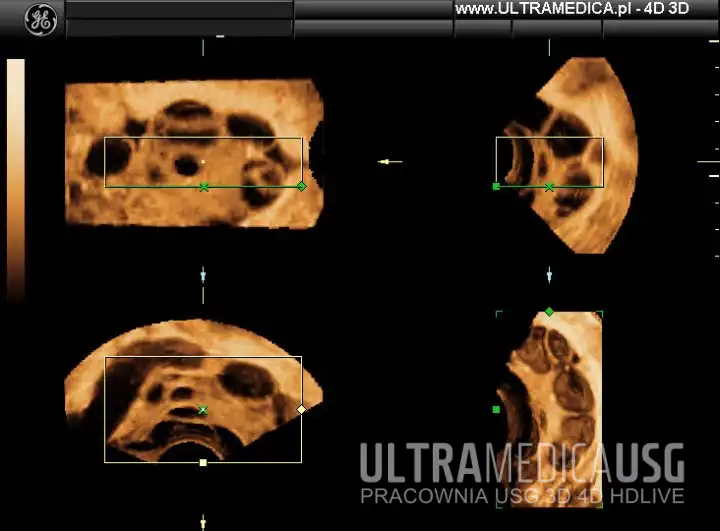Grab green diamond handle in top-left plane
Screen dimensions: 720x531
pyautogui.click(x=301, y=186)
